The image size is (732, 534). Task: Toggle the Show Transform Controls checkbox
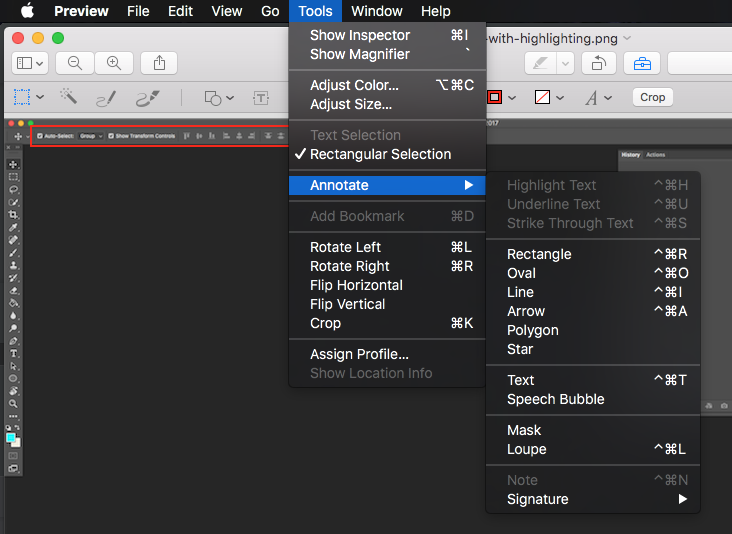click(111, 136)
